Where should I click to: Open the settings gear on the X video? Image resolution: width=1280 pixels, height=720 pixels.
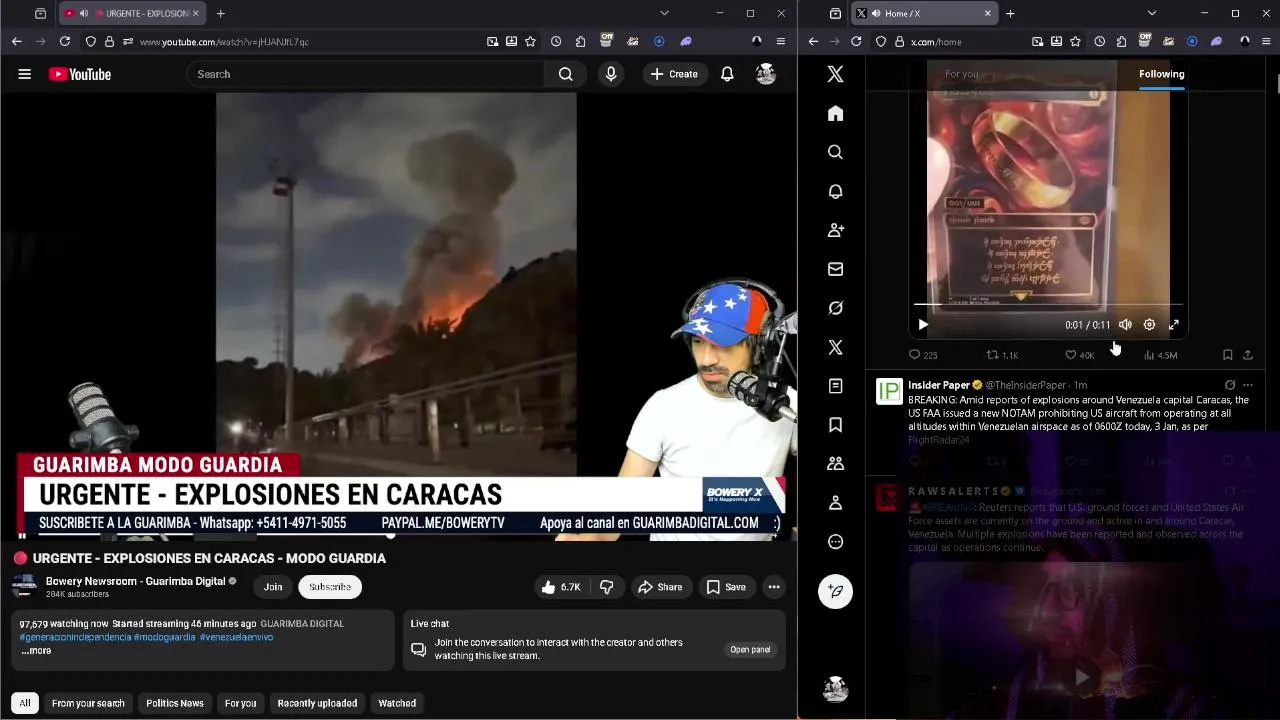coord(1149,325)
